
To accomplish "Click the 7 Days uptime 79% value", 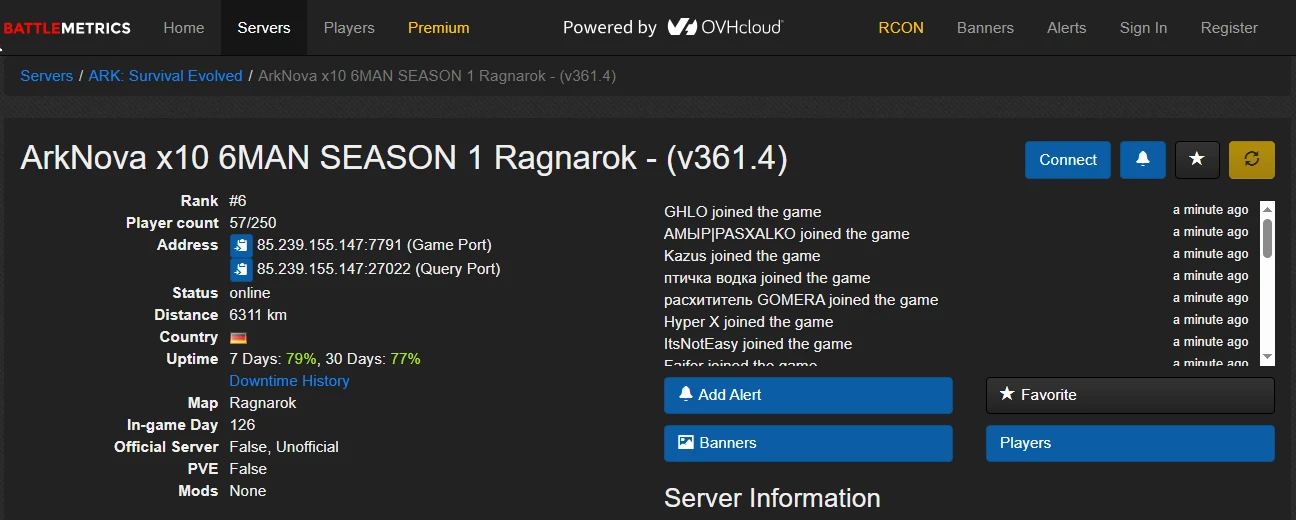I will pos(301,359).
